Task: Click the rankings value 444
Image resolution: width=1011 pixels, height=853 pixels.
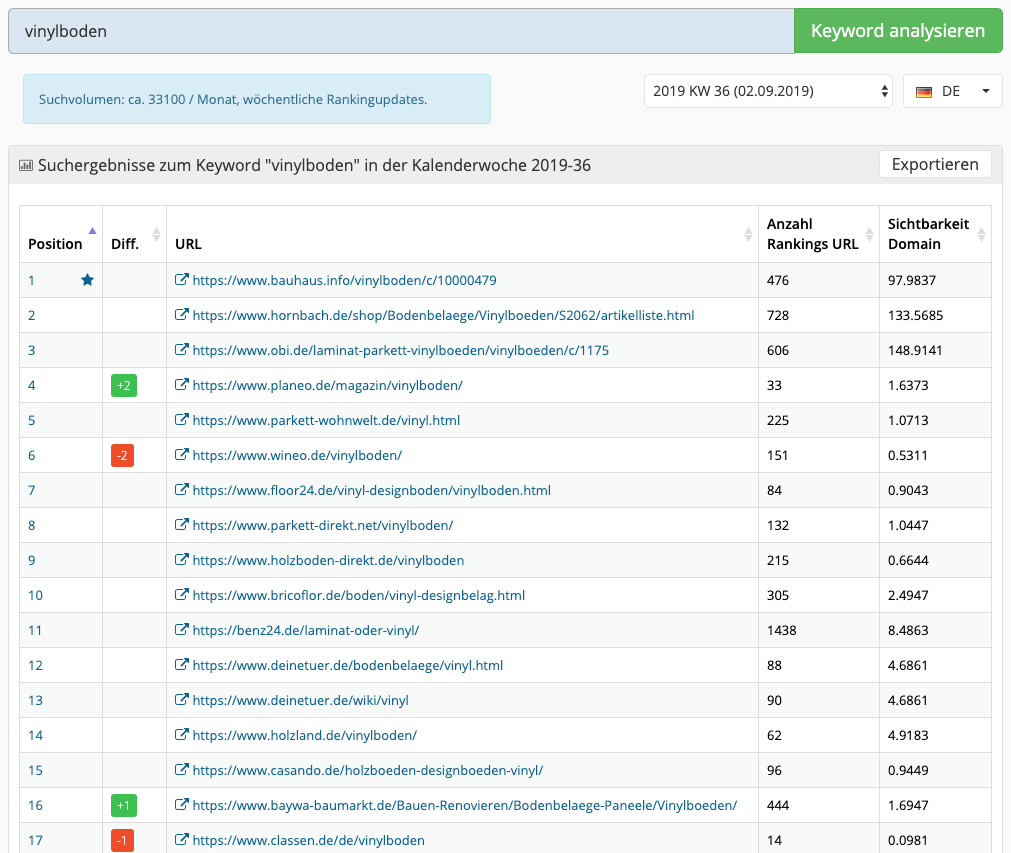Action: (x=778, y=805)
